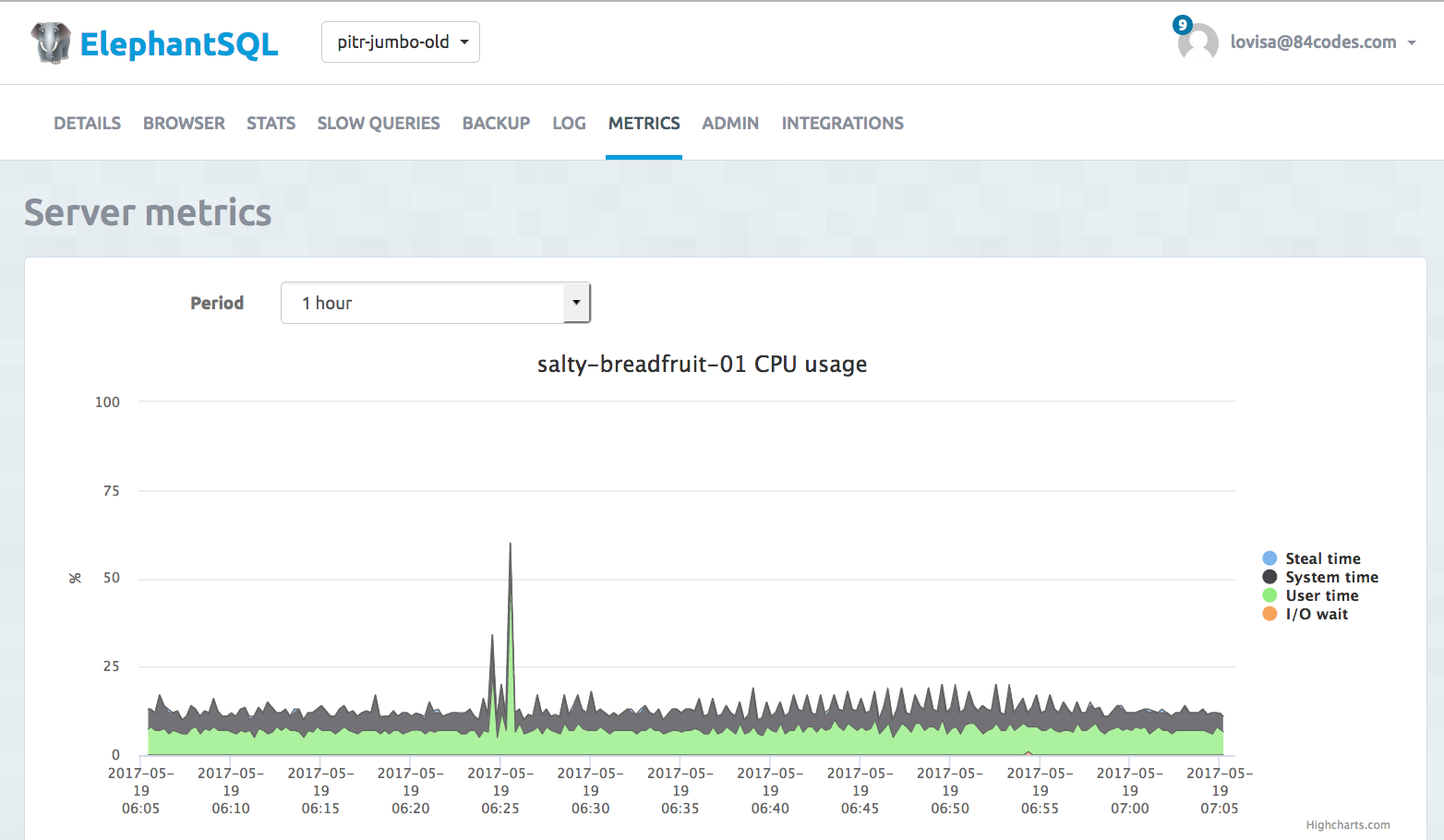Click the User time green legend marker
This screenshot has width=1444, height=840.
point(1270,595)
